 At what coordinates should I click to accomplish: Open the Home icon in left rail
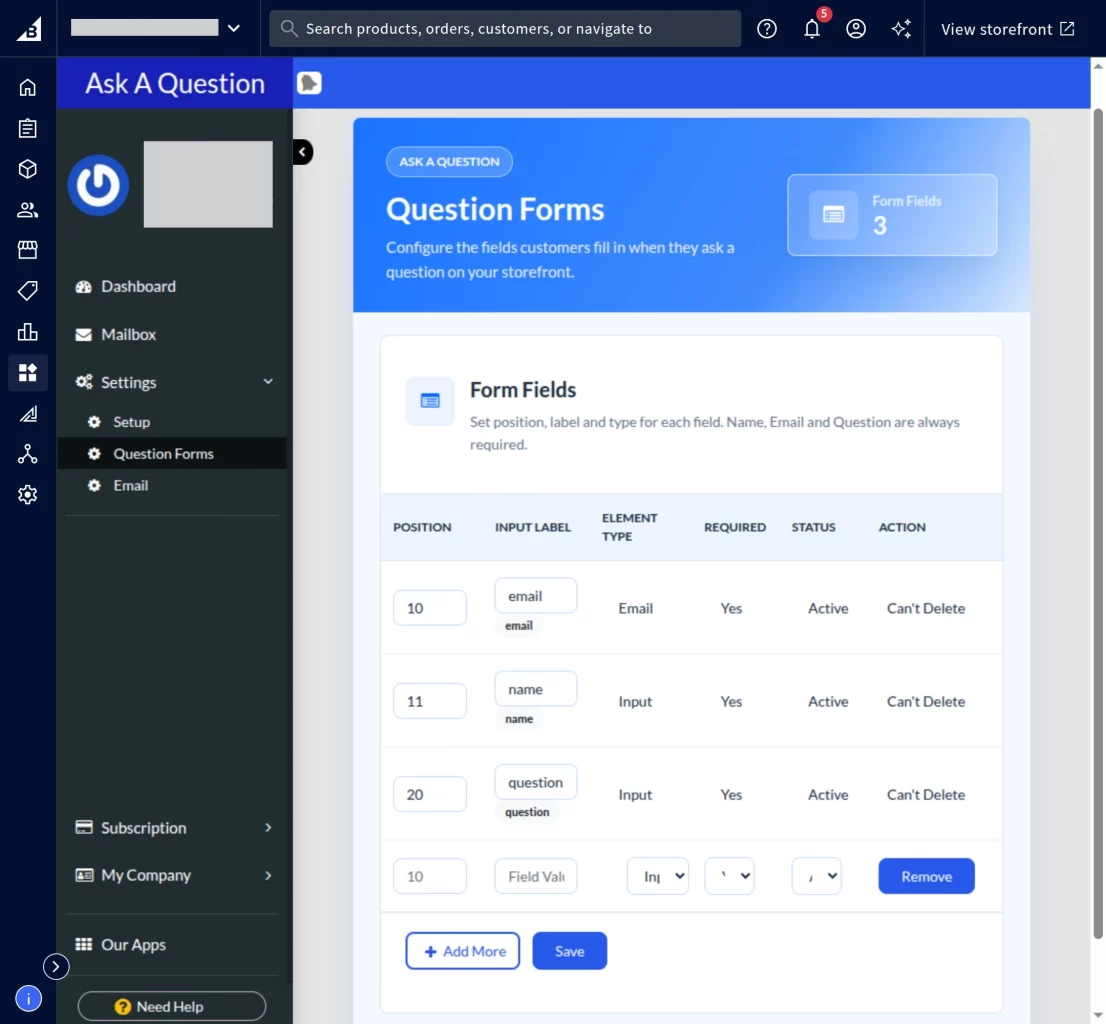pyautogui.click(x=28, y=87)
